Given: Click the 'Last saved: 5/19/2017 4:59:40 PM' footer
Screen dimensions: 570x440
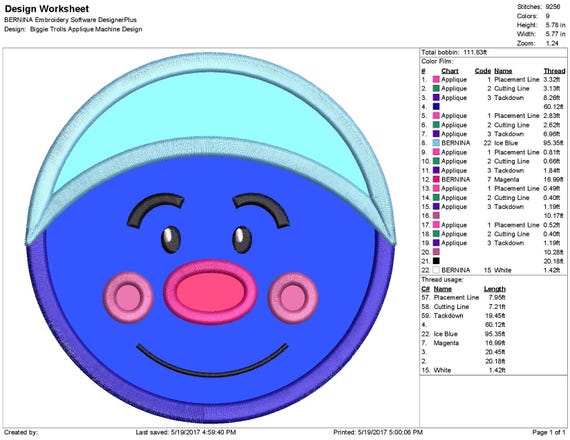Looking at the screenshot, I should [186, 432].
